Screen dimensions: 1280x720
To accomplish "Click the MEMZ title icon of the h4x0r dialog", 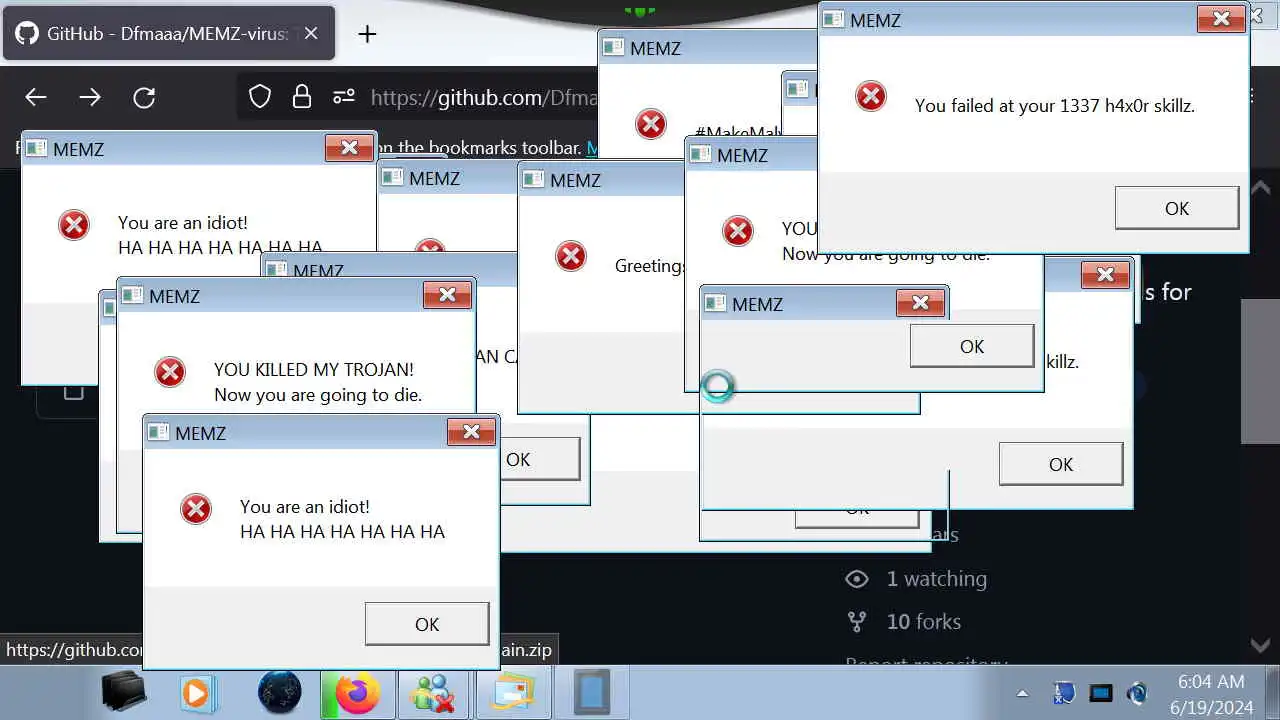I will click(x=835, y=19).
